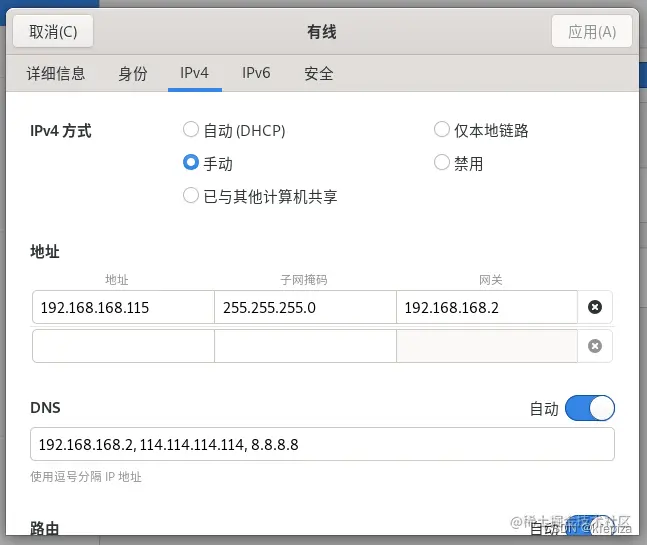Click the 网关 column header
Image resolution: width=647 pixels, height=545 pixels.
coord(491,280)
